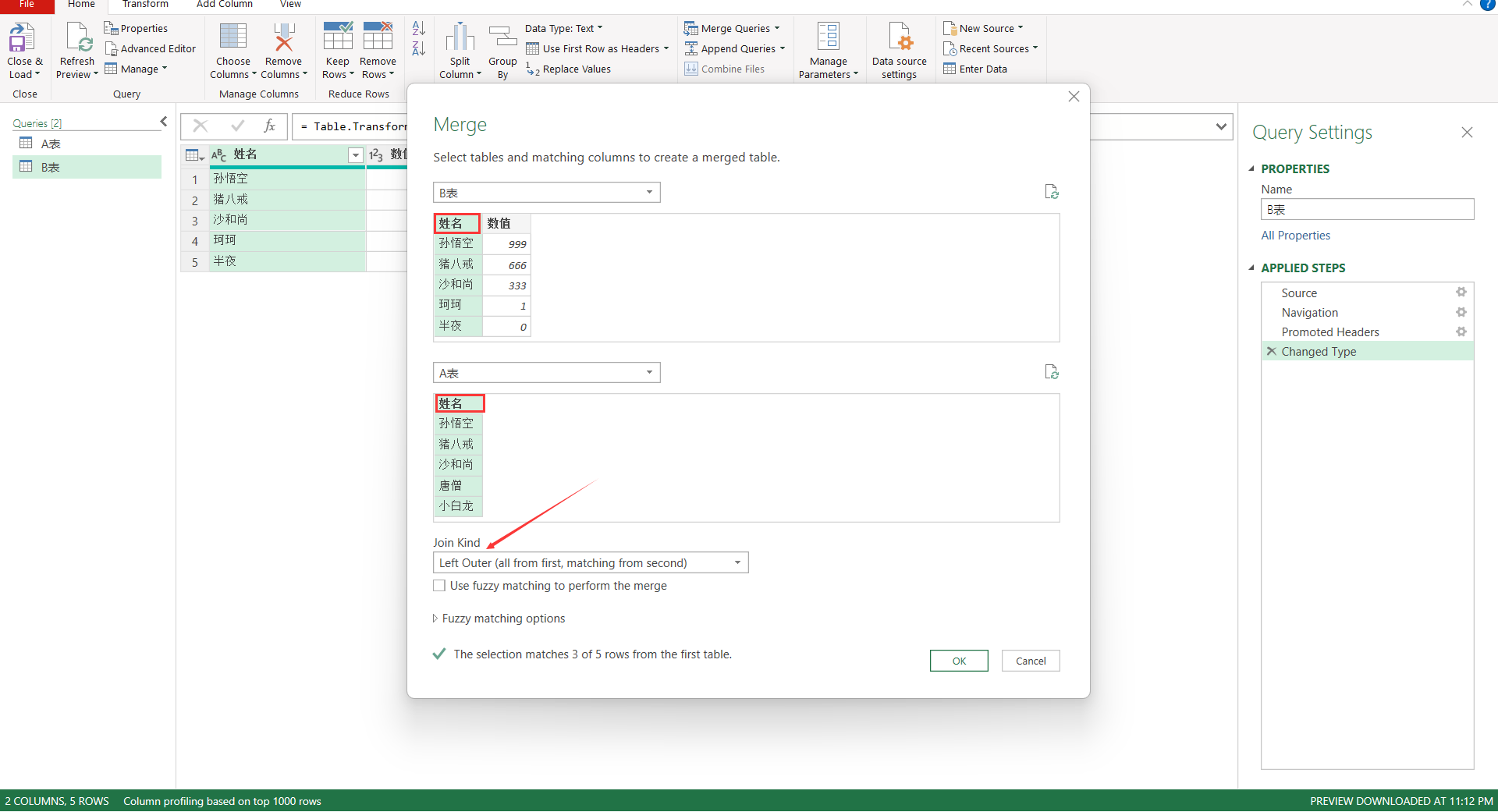
Task: Collapse the PROPERTIES section
Action: pyautogui.click(x=1251, y=168)
